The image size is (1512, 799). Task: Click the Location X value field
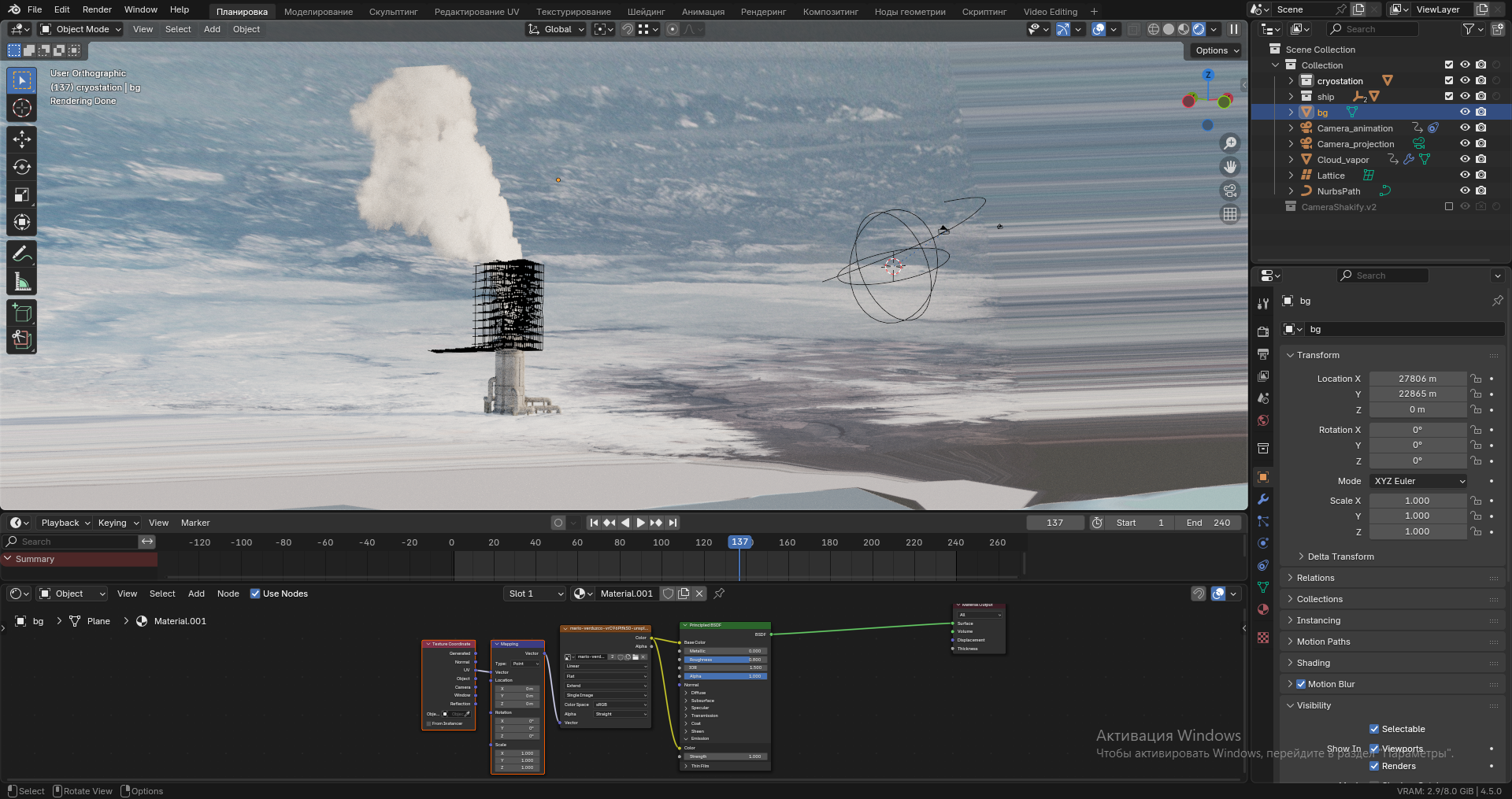(x=1417, y=379)
